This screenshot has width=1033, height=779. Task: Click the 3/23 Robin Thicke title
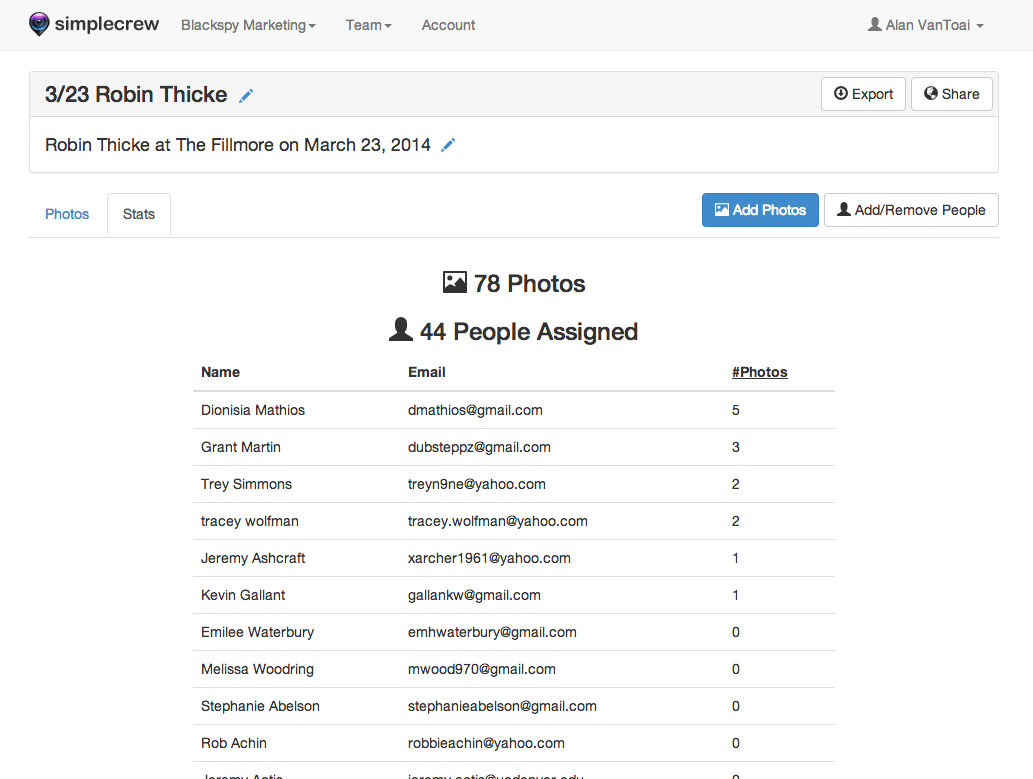click(136, 94)
